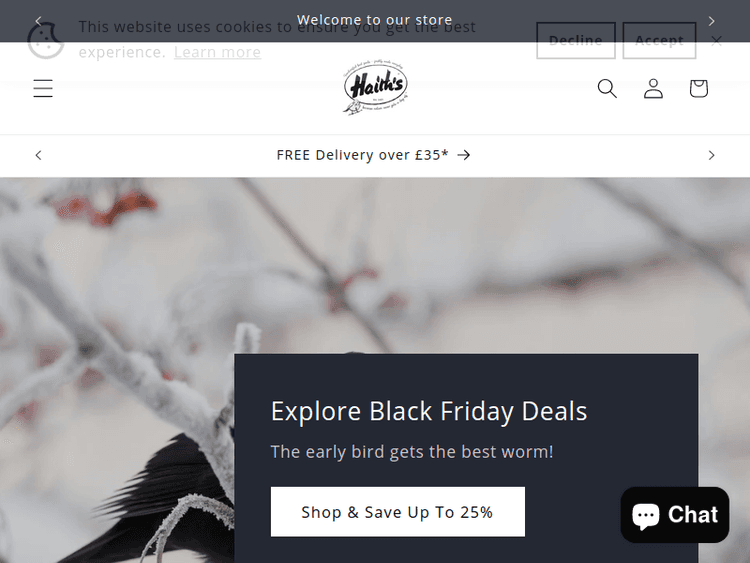Decline the website cookies
750x563 pixels.
pos(575,40)
